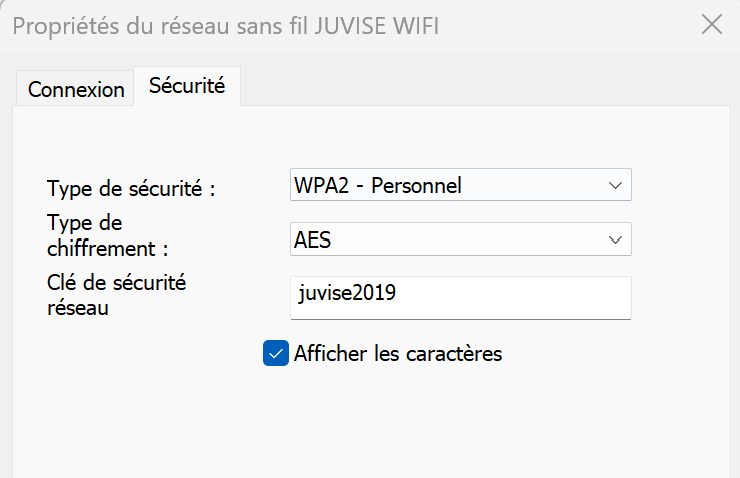Click the juvise2019 password text
The height and width of the screenshot is (478, 740).
click(x=347, y=294)
